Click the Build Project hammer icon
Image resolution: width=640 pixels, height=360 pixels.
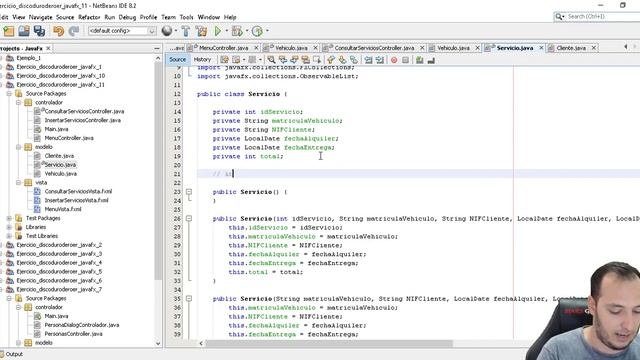186,31
